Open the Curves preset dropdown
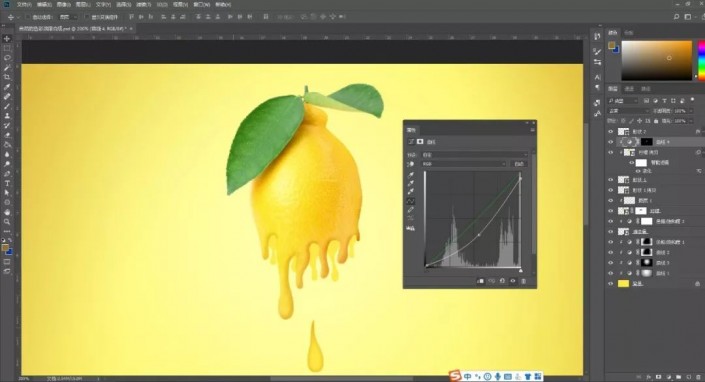The width and height of the screenshot is (705, 382). 474,155
